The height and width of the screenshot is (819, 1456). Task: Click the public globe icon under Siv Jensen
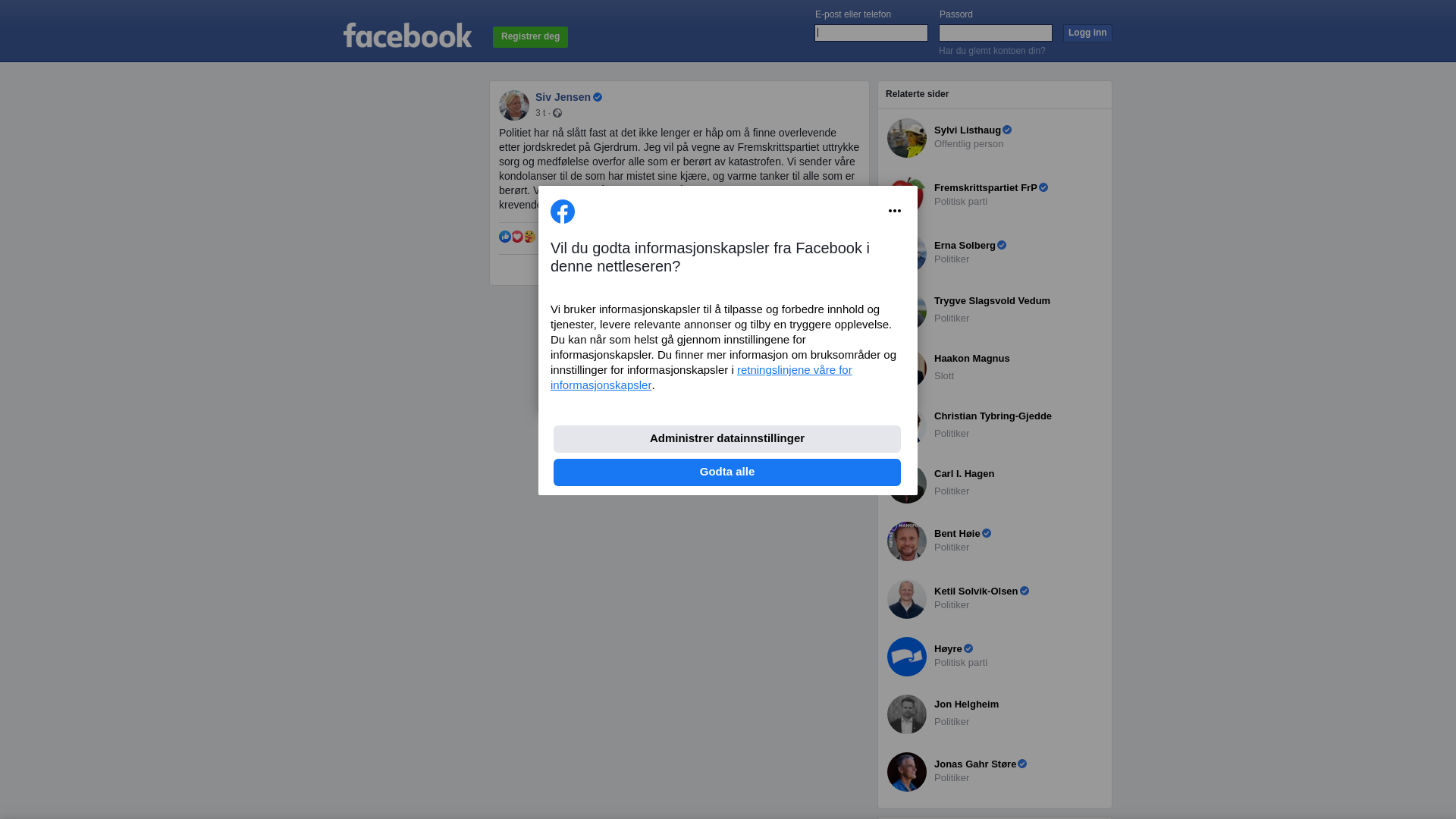[557, 113]
